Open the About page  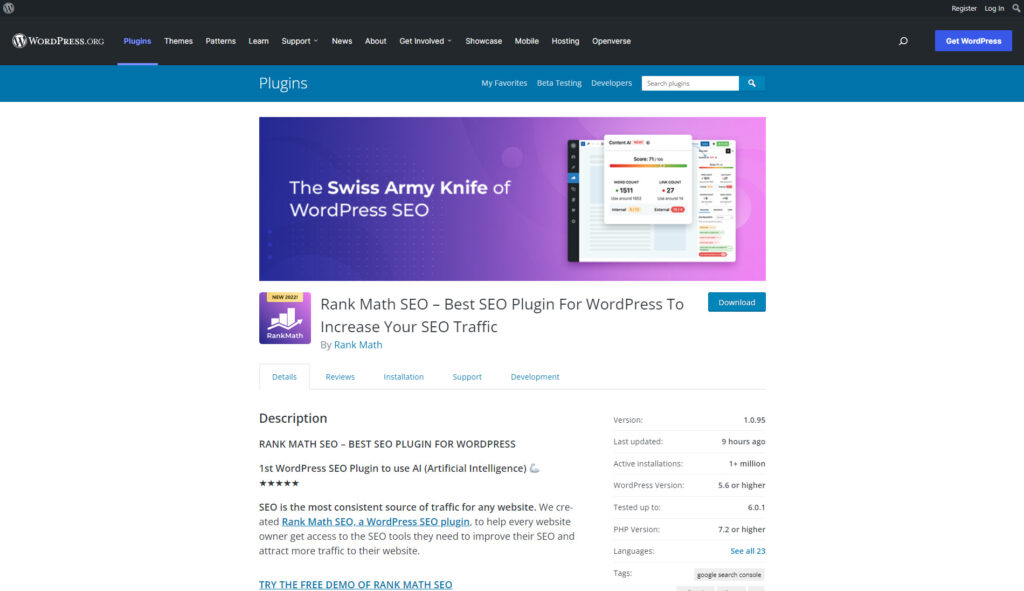pyautogui.click(x=376, y=41)
